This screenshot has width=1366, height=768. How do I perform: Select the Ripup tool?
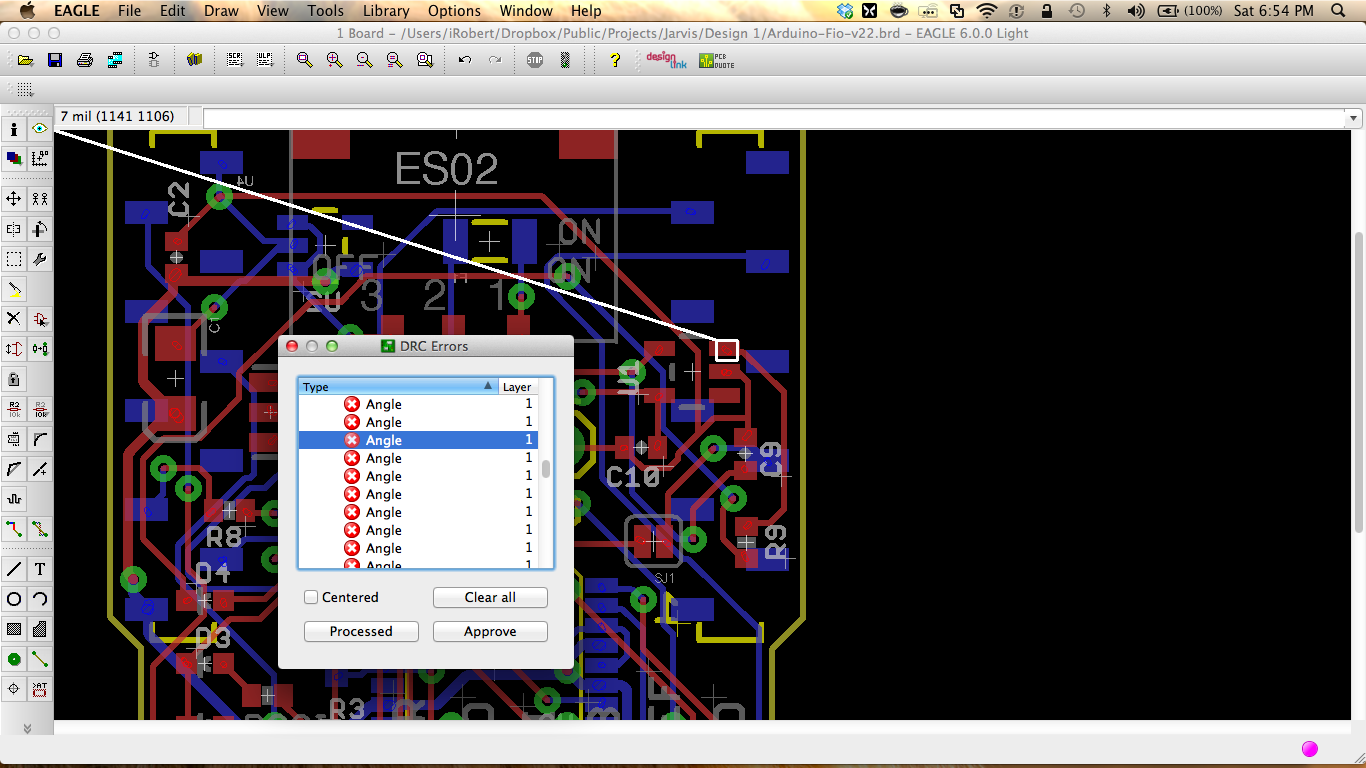coord(40,529)
